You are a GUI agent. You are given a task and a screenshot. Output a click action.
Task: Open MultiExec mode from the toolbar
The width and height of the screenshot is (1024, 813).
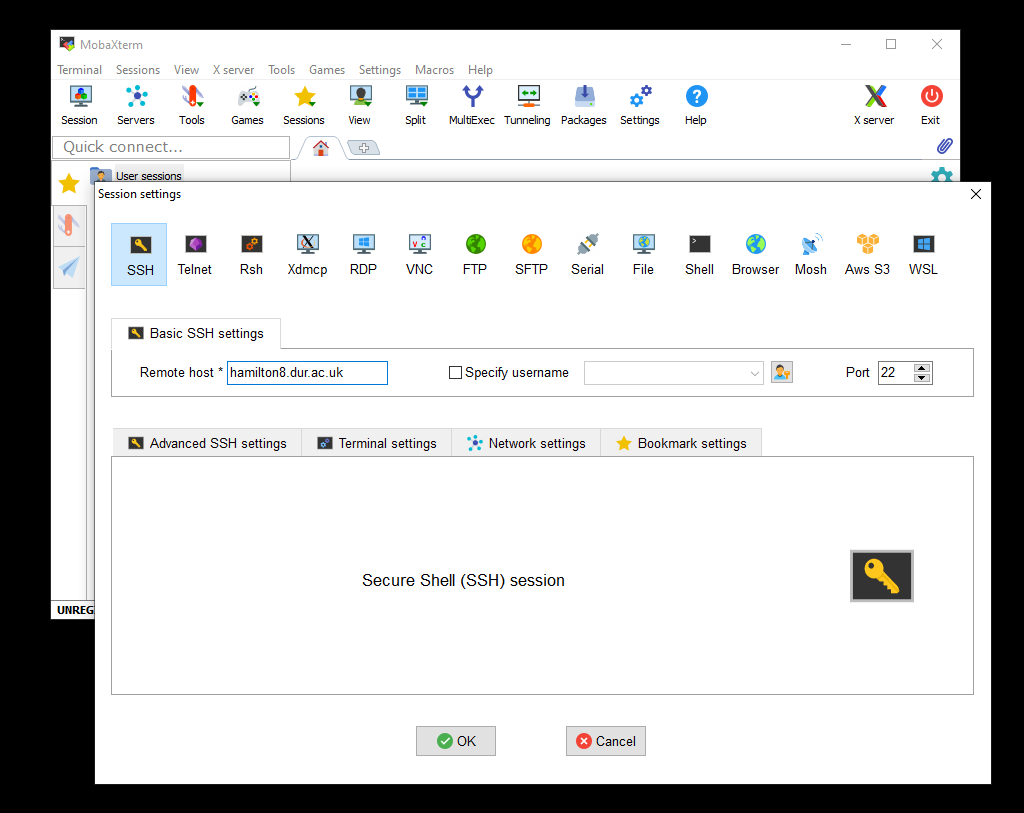coord(472,105)
